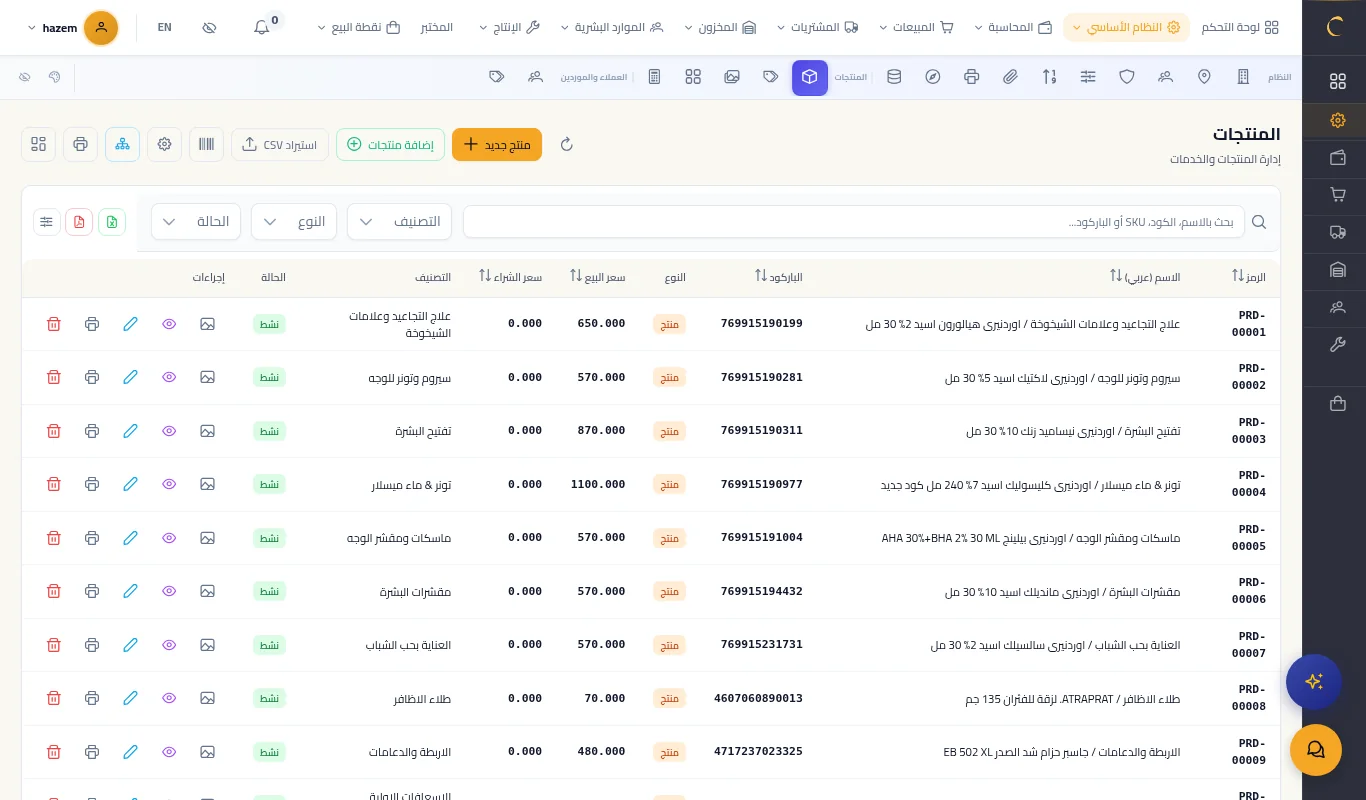Viewport: 1366px width, 800px height.
Task: Open the chat support floating button
Action: [x=1316, y=750]
